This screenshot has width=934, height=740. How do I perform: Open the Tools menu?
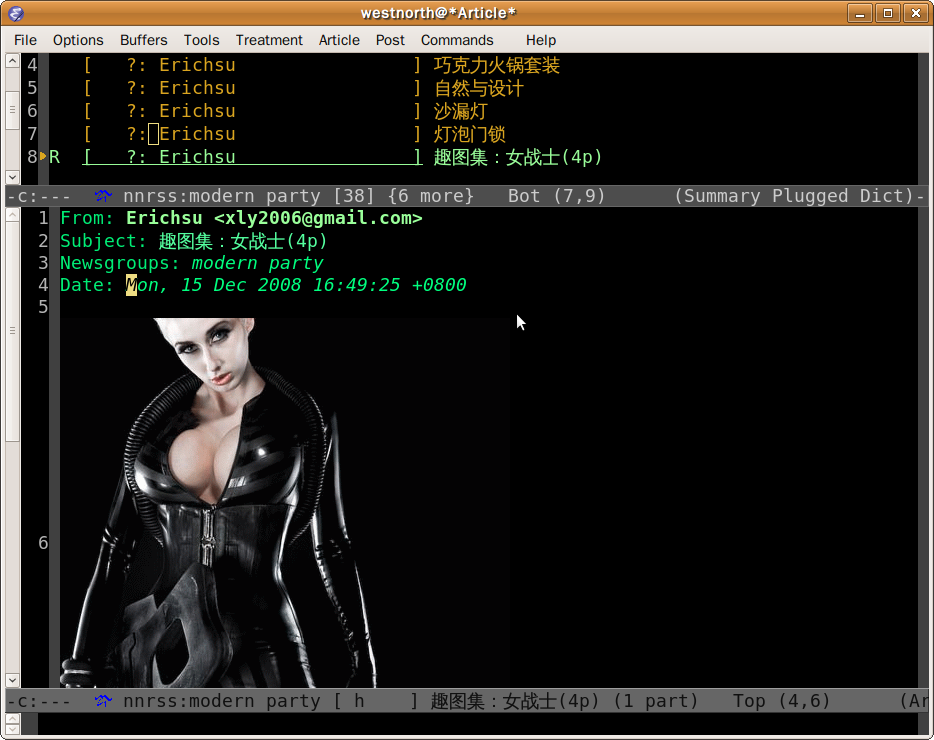tap(201, 40)
